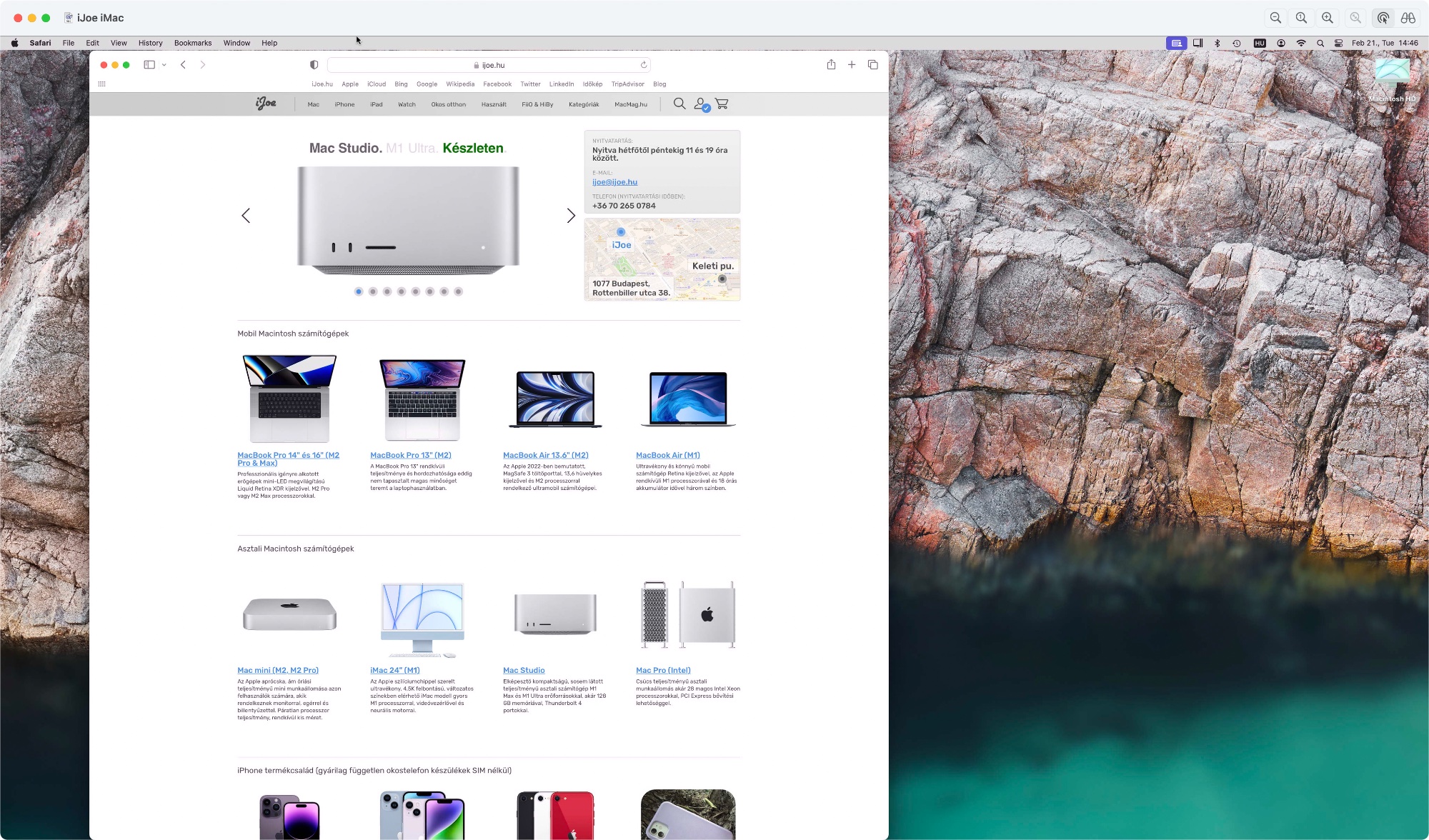Click the Macintosh HD desktop icon
This screenshot has width=1429, height=840.
tap(1392, 81)
